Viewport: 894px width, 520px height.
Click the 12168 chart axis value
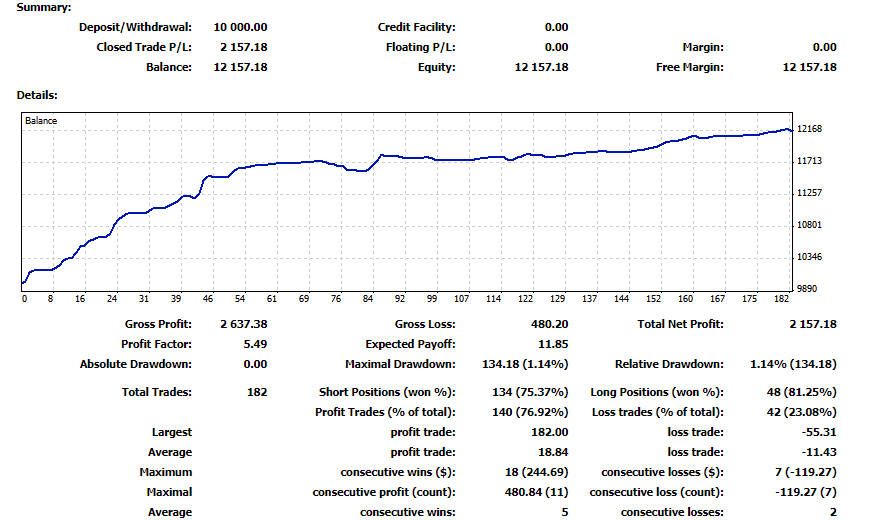pos(809,129)
